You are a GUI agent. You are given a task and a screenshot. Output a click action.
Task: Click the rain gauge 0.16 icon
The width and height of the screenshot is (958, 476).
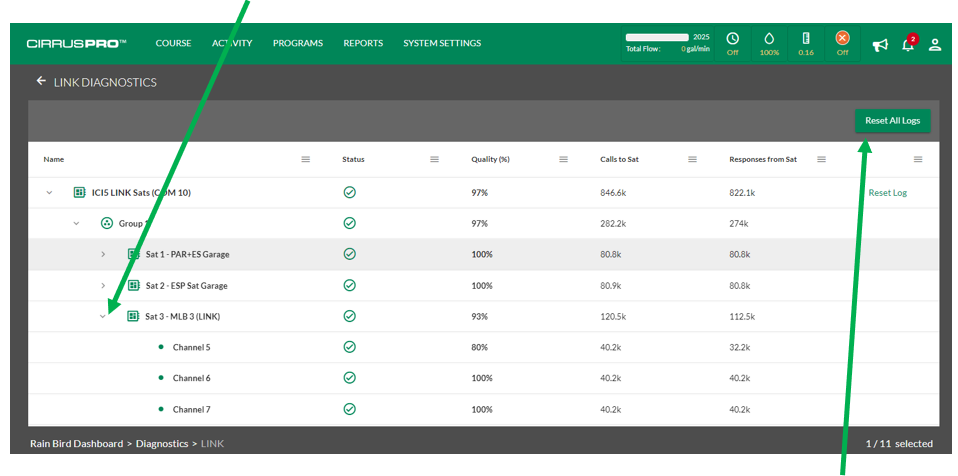pos(806,38)
